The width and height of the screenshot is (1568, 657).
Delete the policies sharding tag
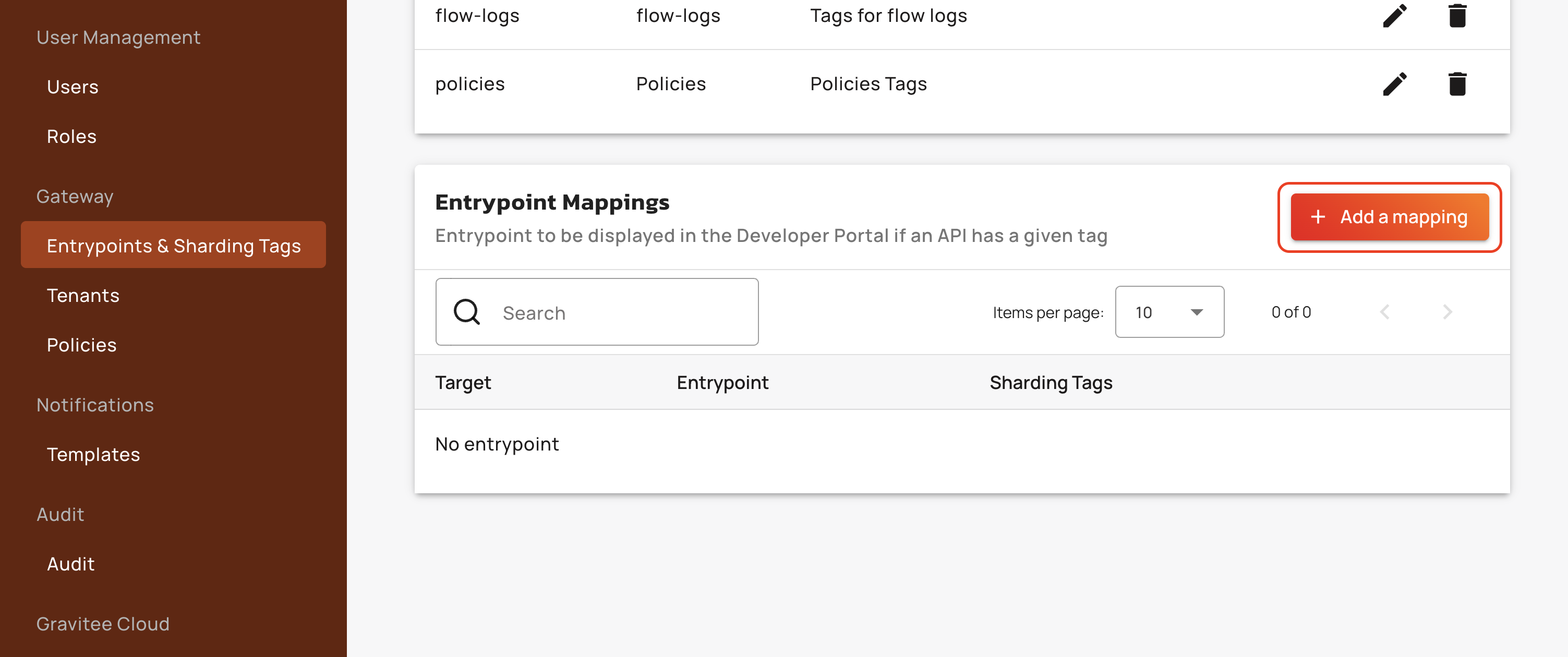click(1457, 84)
